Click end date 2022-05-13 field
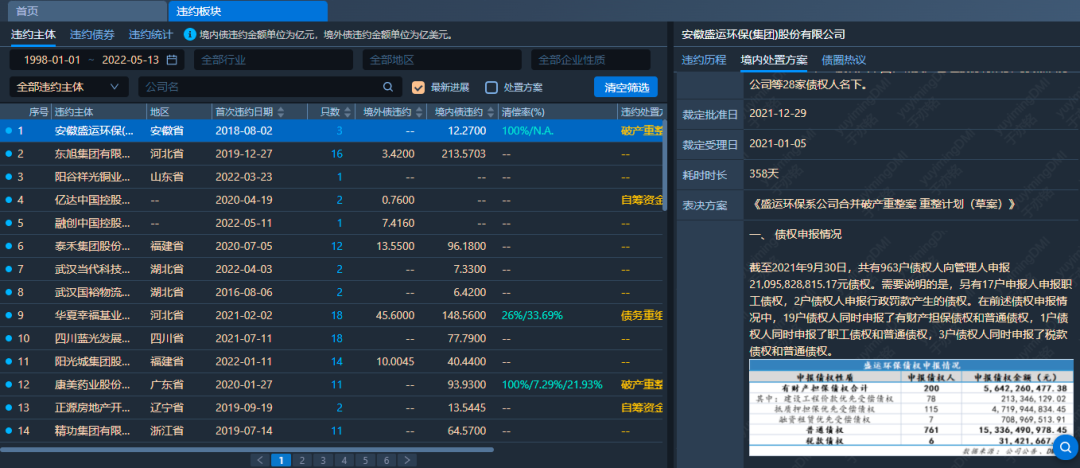The width and height of the screenshot is (1080, 468). click(x=130, y=60)
